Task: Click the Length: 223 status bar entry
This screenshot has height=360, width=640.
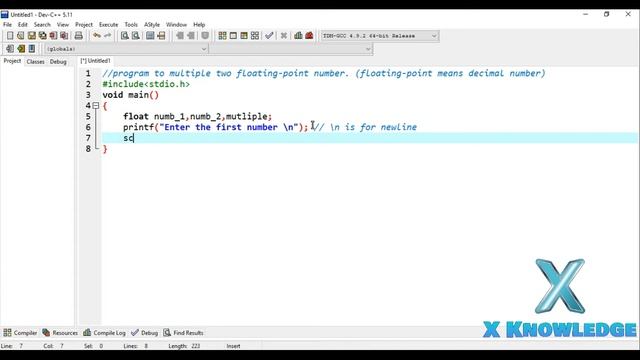Action: click(x=184, y=346)
